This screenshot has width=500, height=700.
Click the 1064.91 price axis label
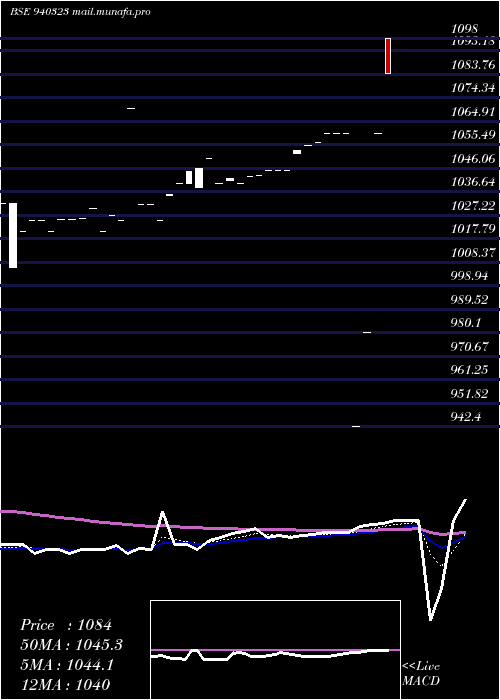pyautogui.click(x=473, y=112)
